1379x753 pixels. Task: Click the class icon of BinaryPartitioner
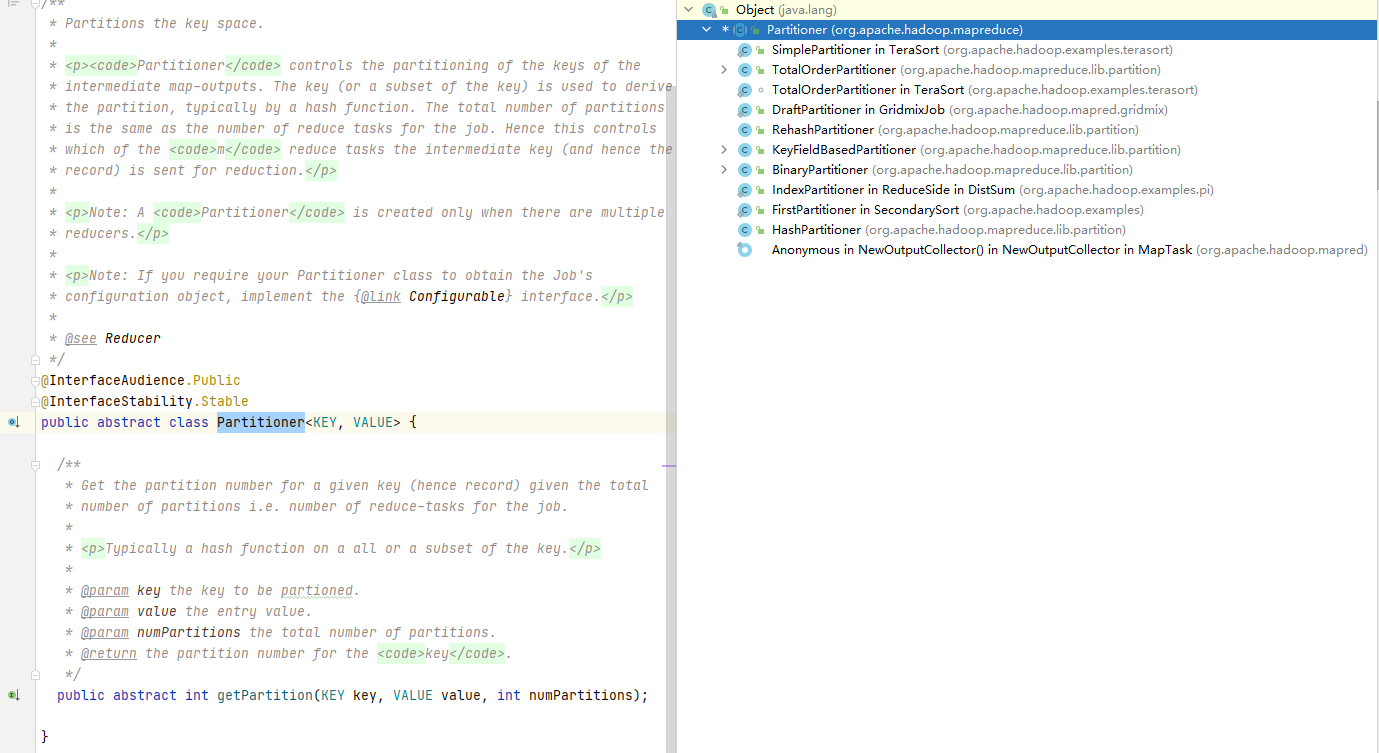point(744,170)
